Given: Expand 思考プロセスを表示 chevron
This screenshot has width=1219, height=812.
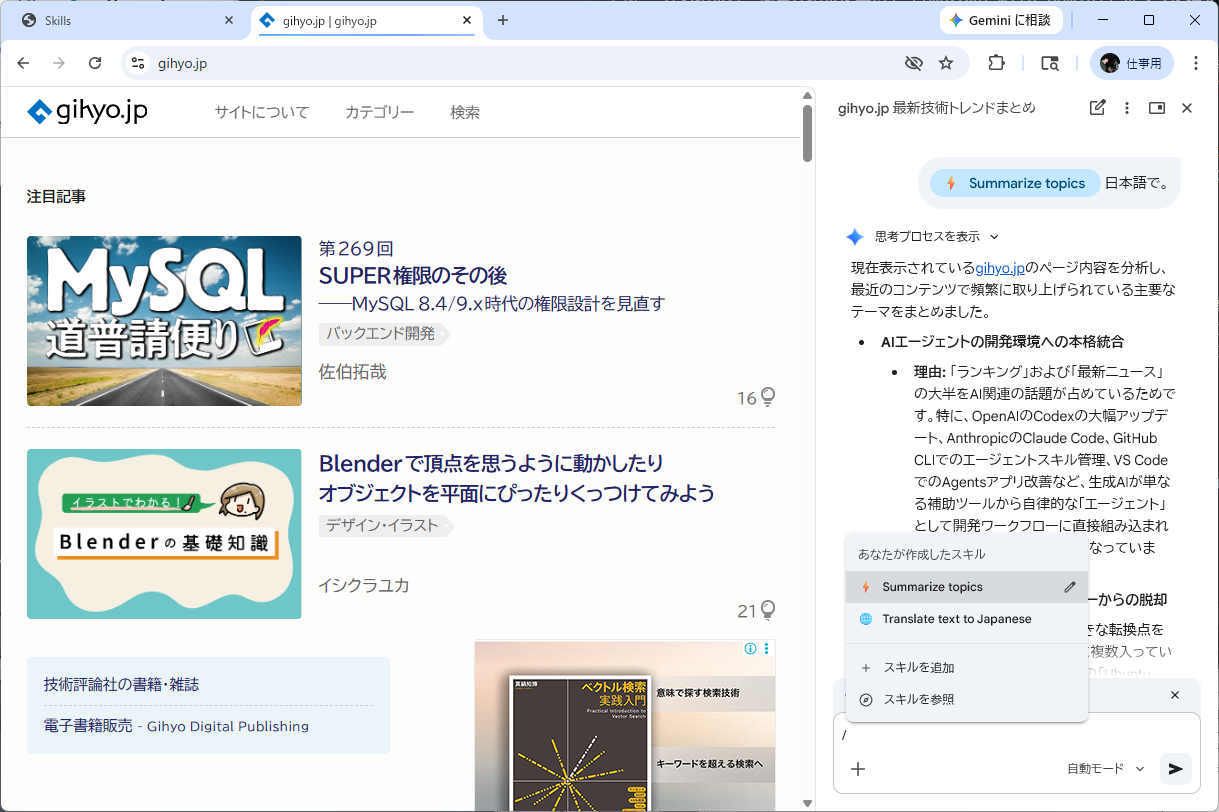Looking at the screenshot, I should 994,237.
